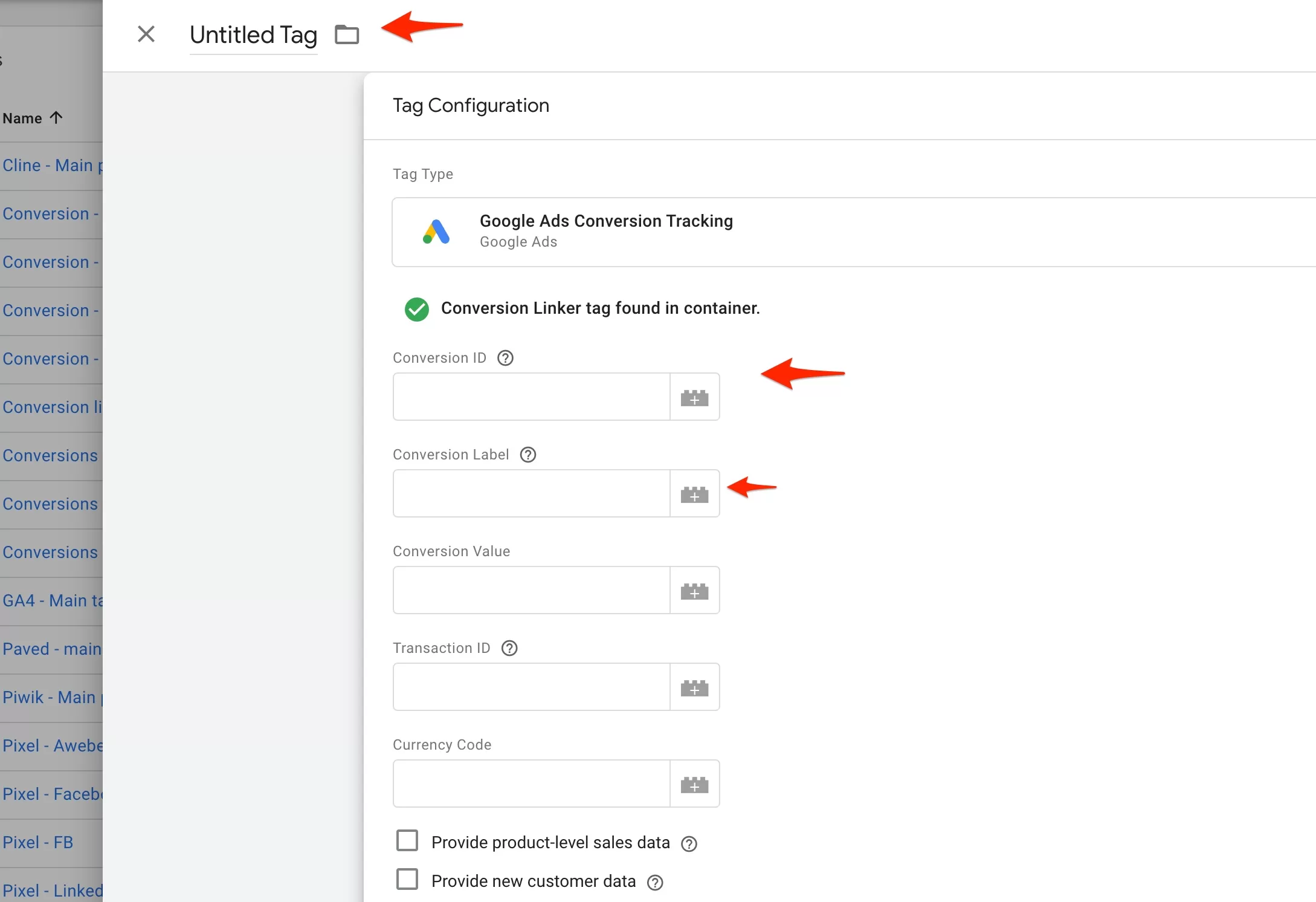Image resolution: width=1316 pixels, height=902 pixels.
Task: Click the folder icon next to Untitled Tag
Action: pos(347,34)
